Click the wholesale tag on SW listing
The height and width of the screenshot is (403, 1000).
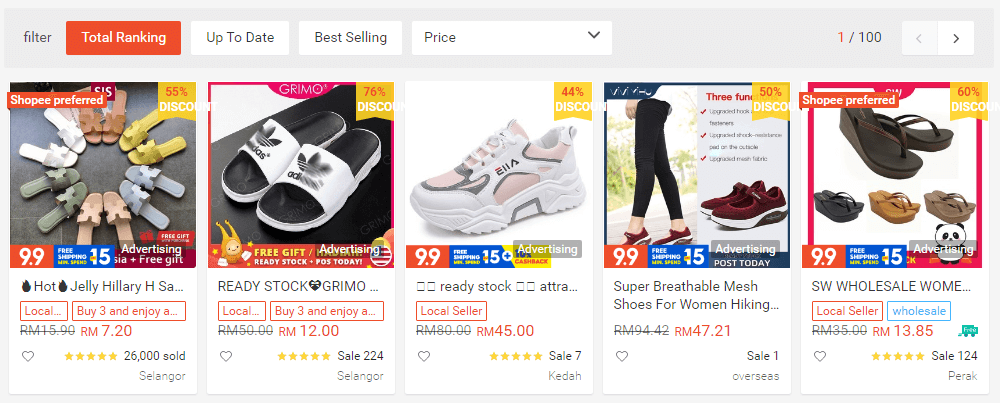coord(919,311)
